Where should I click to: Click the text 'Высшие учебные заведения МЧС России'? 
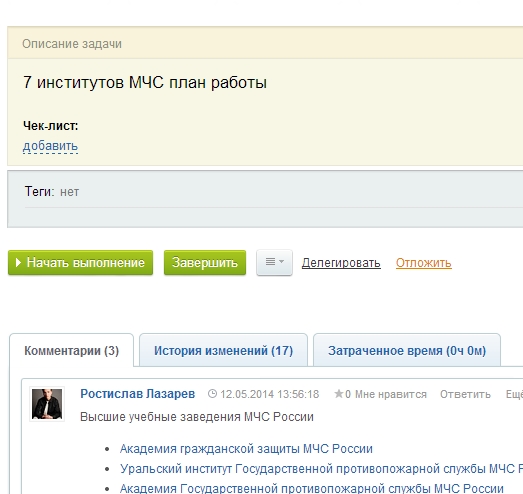pyautogui.click(x=197, y=417)
